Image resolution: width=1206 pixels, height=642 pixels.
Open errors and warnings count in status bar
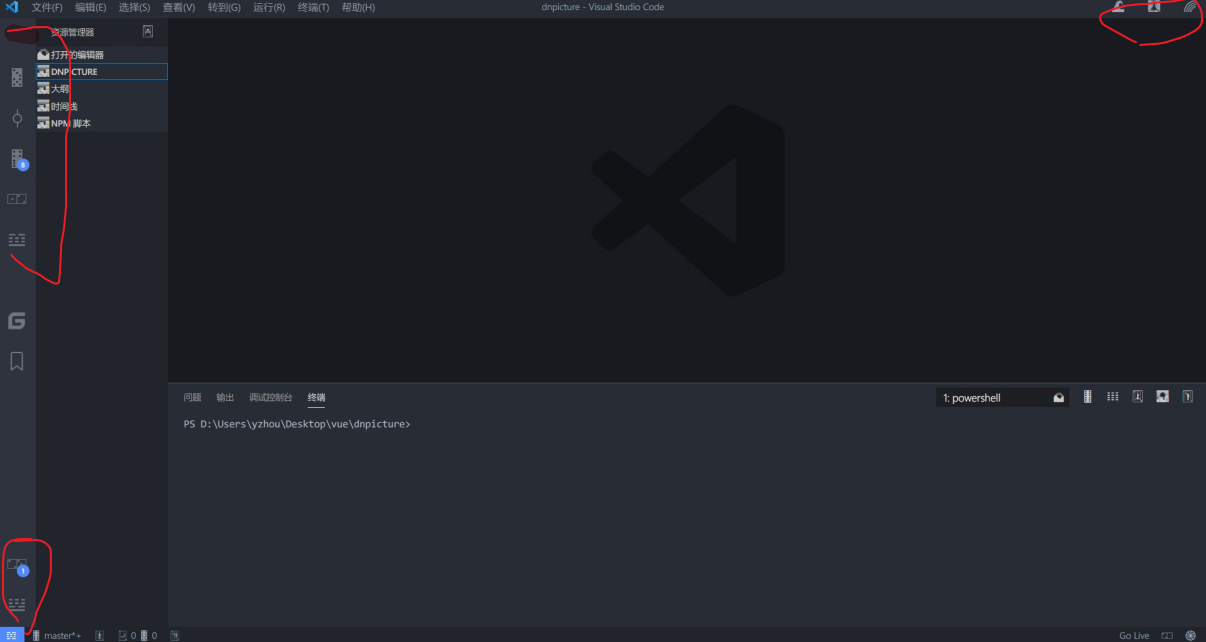pos(138,635)
